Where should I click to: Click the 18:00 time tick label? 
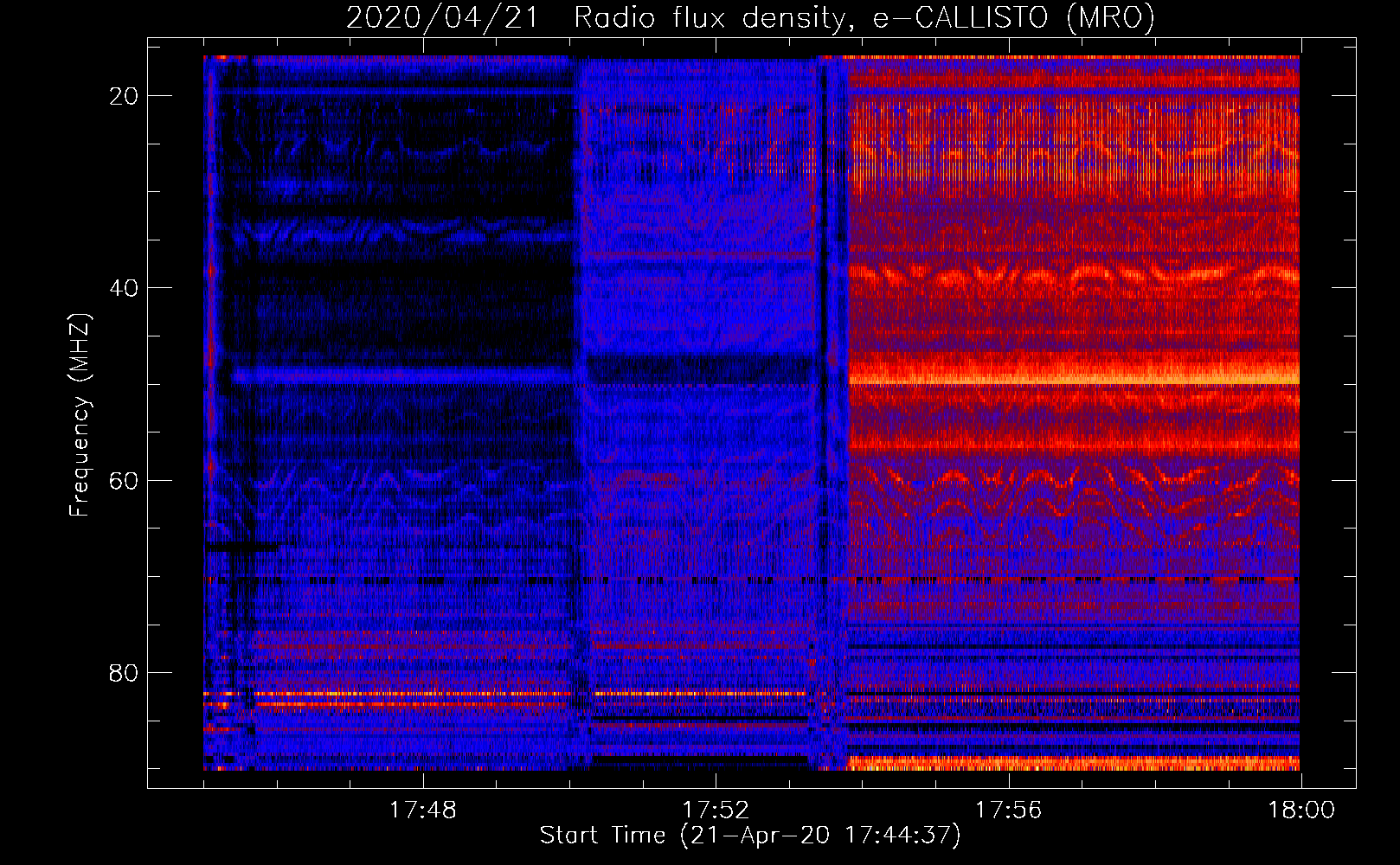(x=1301, y=811)
